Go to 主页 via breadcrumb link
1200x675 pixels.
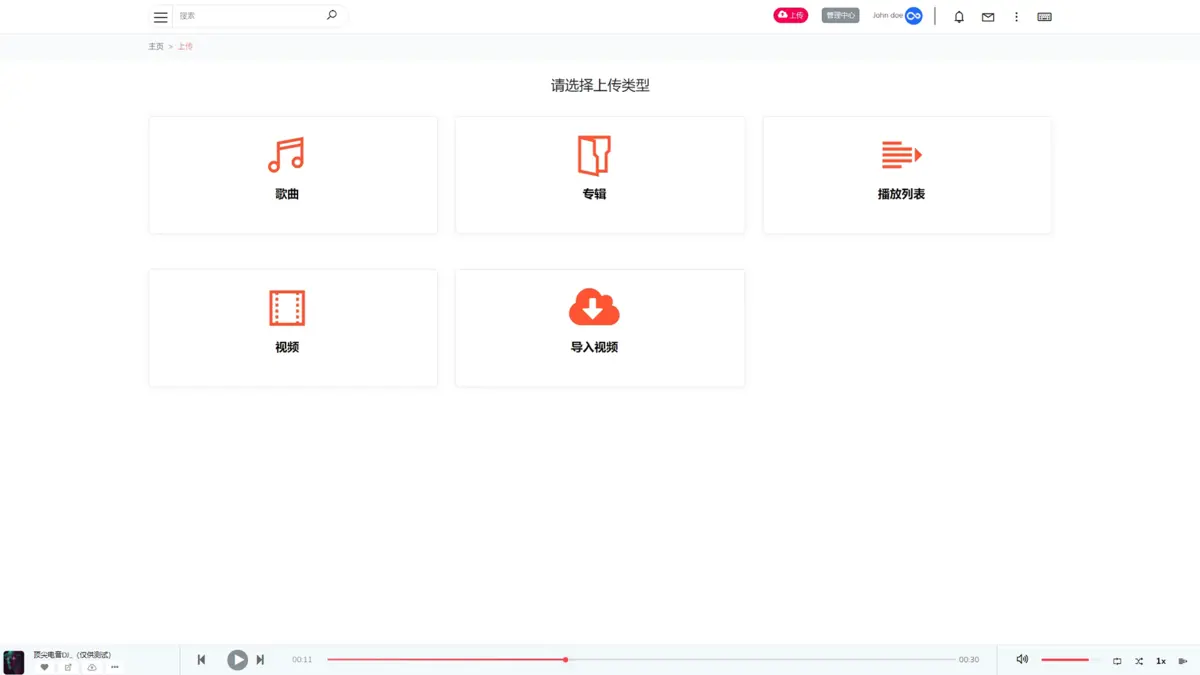tap(156, 47)
